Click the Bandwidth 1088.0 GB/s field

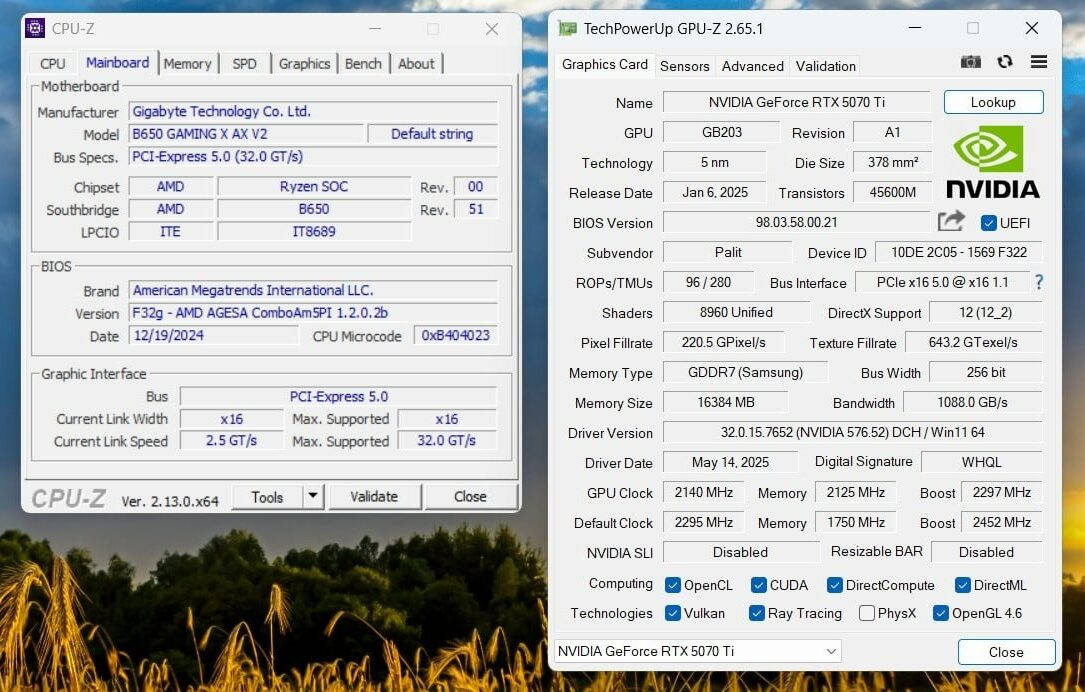click(x=972, y=402)
